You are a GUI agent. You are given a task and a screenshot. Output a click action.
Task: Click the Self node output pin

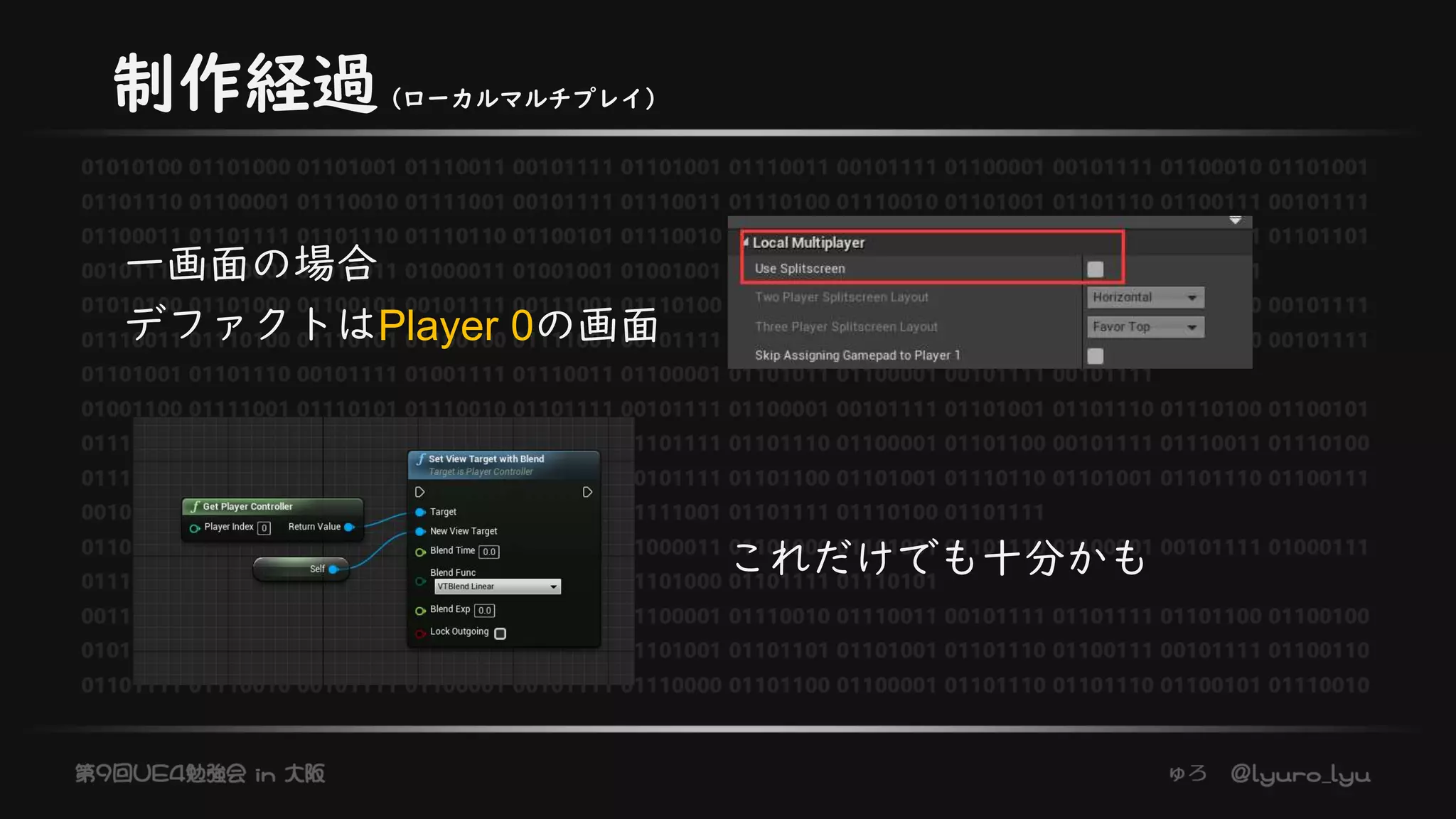tap(333, 569)
